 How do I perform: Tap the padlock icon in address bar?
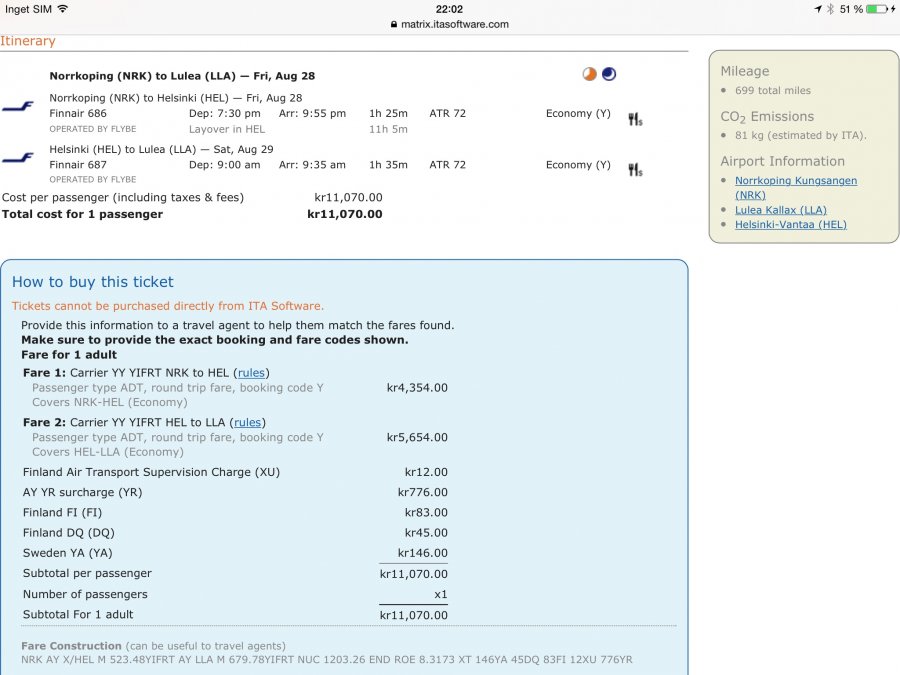point(394,24)
